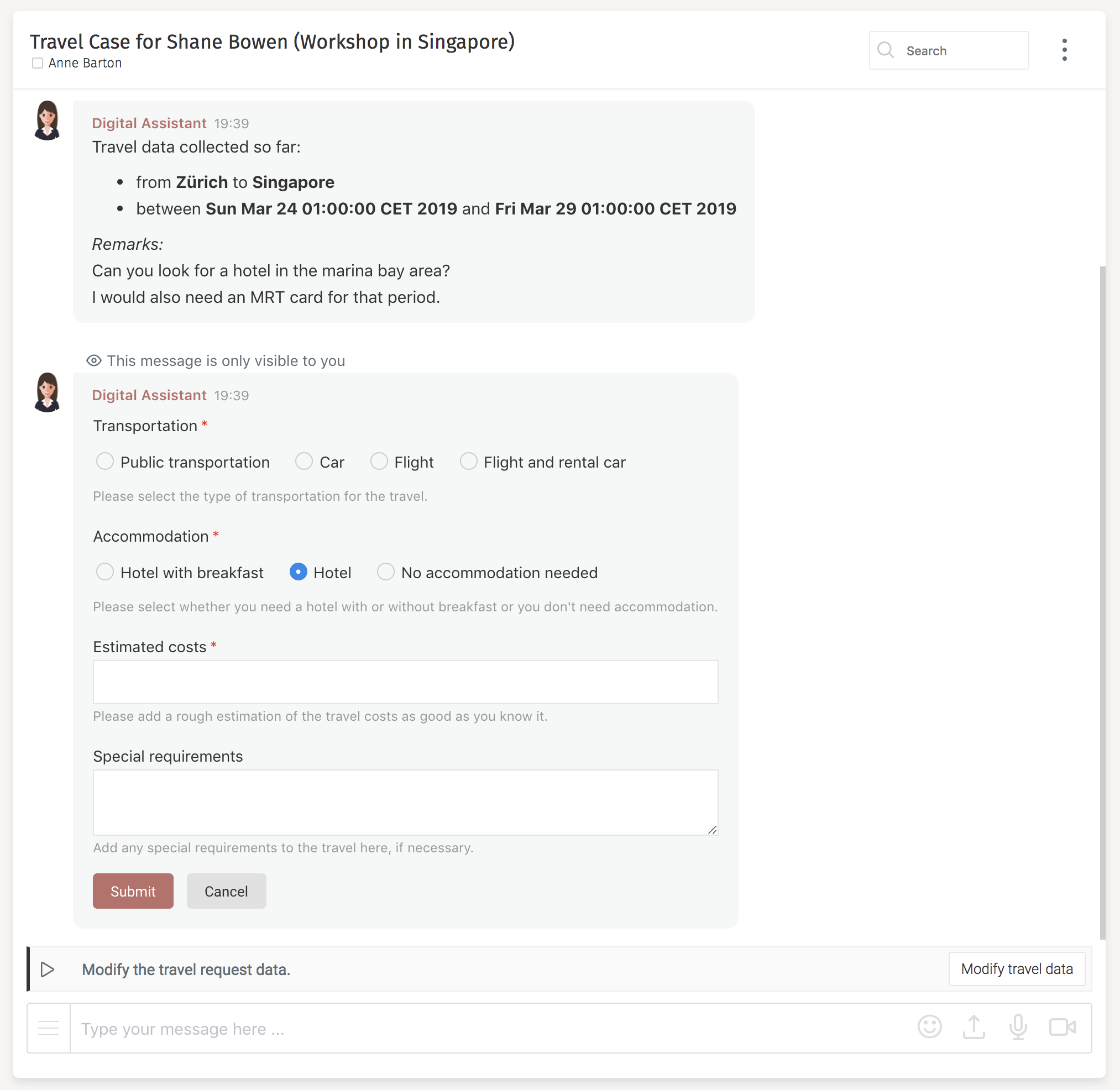Open the emoji picker icon
The image size is (1120, 1090).
pos(930,1028)
